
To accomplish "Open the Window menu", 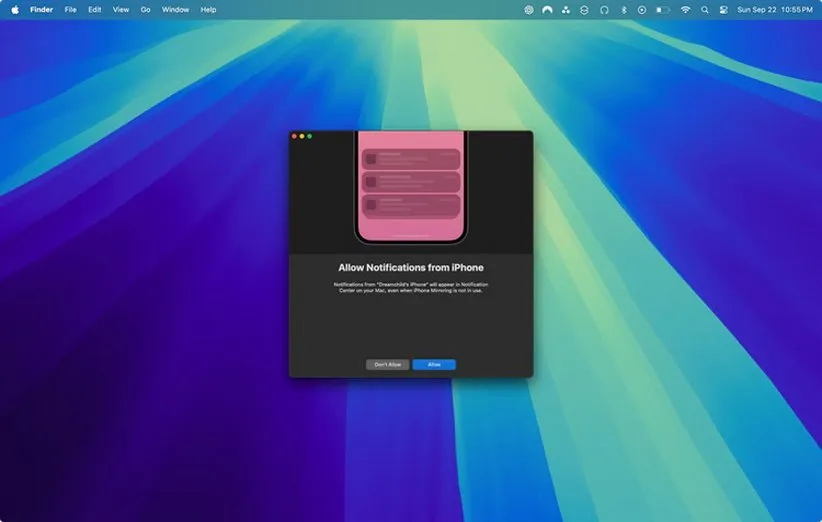I will coord(175,9).
